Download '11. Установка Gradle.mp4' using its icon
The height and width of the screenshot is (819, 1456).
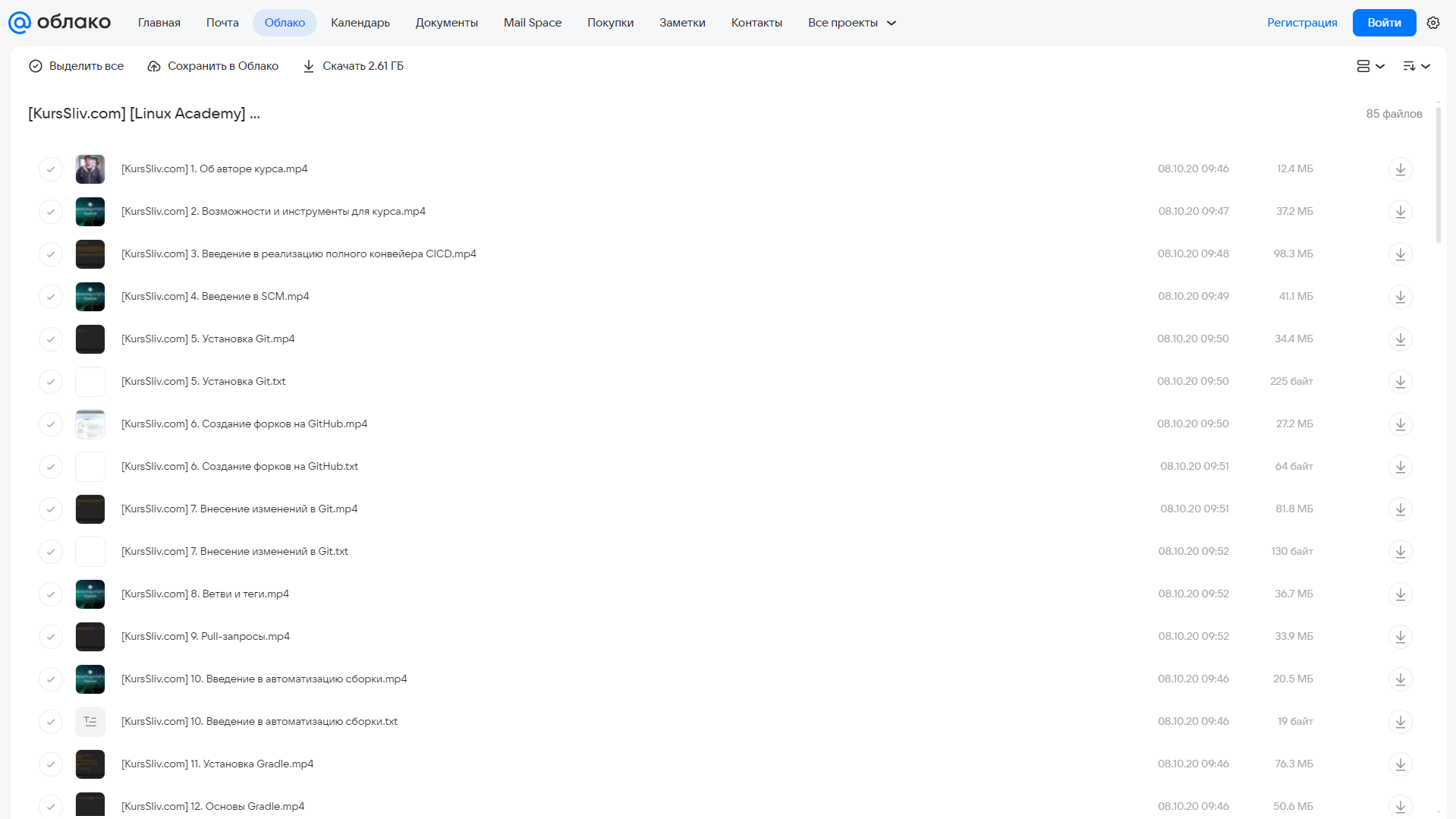coord(1400,764)
